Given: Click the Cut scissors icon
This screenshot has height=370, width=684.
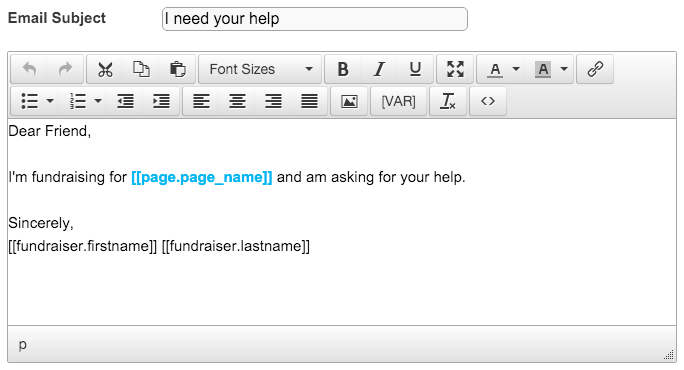Looking at the screenshot, I should point(105,69).
